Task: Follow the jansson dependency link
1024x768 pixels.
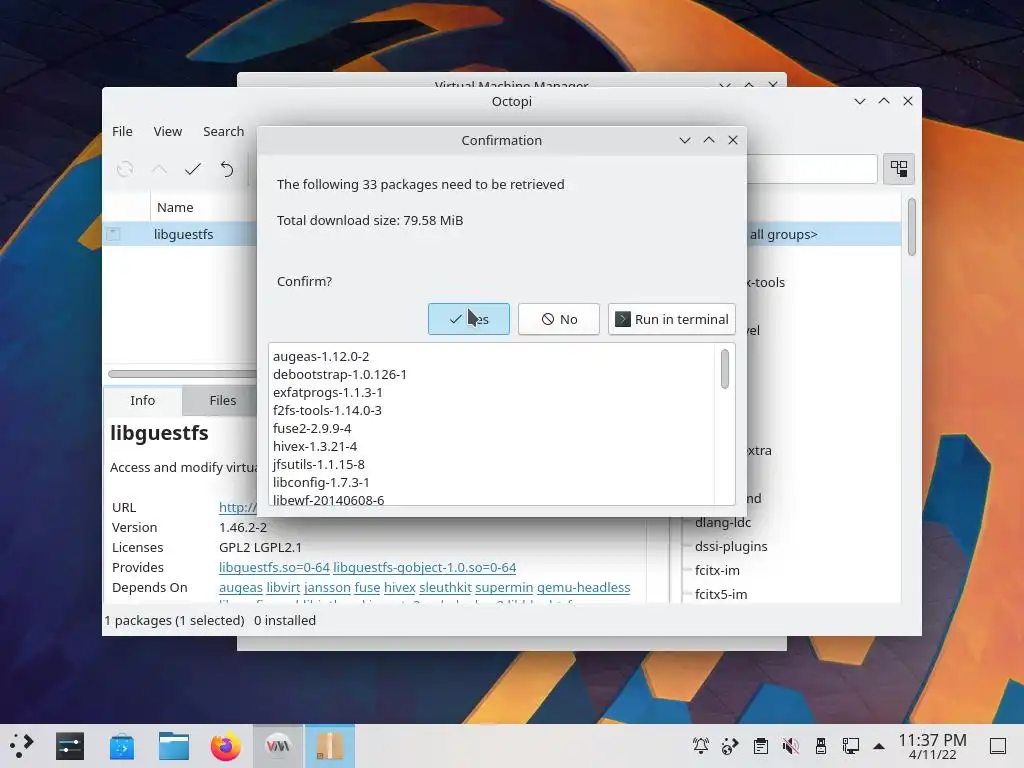Action: (327, 588)
